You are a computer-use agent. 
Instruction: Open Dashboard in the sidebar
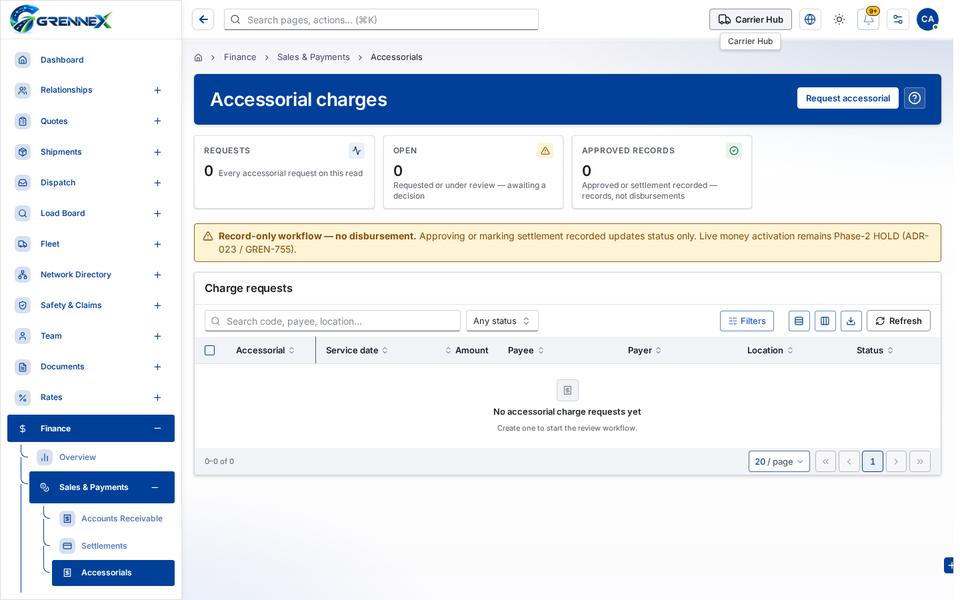pos(91,60)
